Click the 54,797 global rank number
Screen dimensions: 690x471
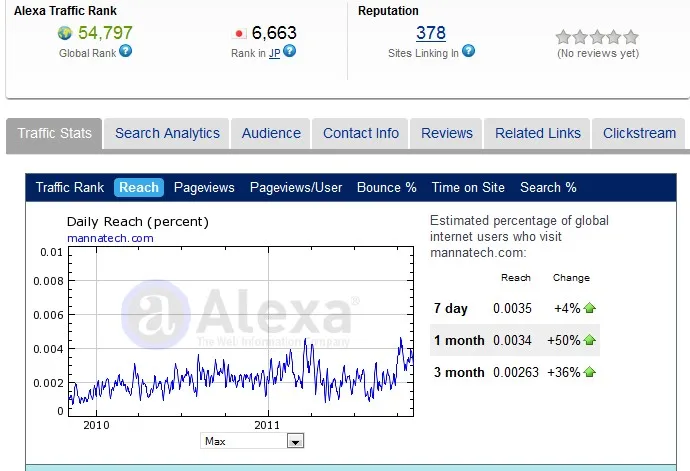[105, 33]
